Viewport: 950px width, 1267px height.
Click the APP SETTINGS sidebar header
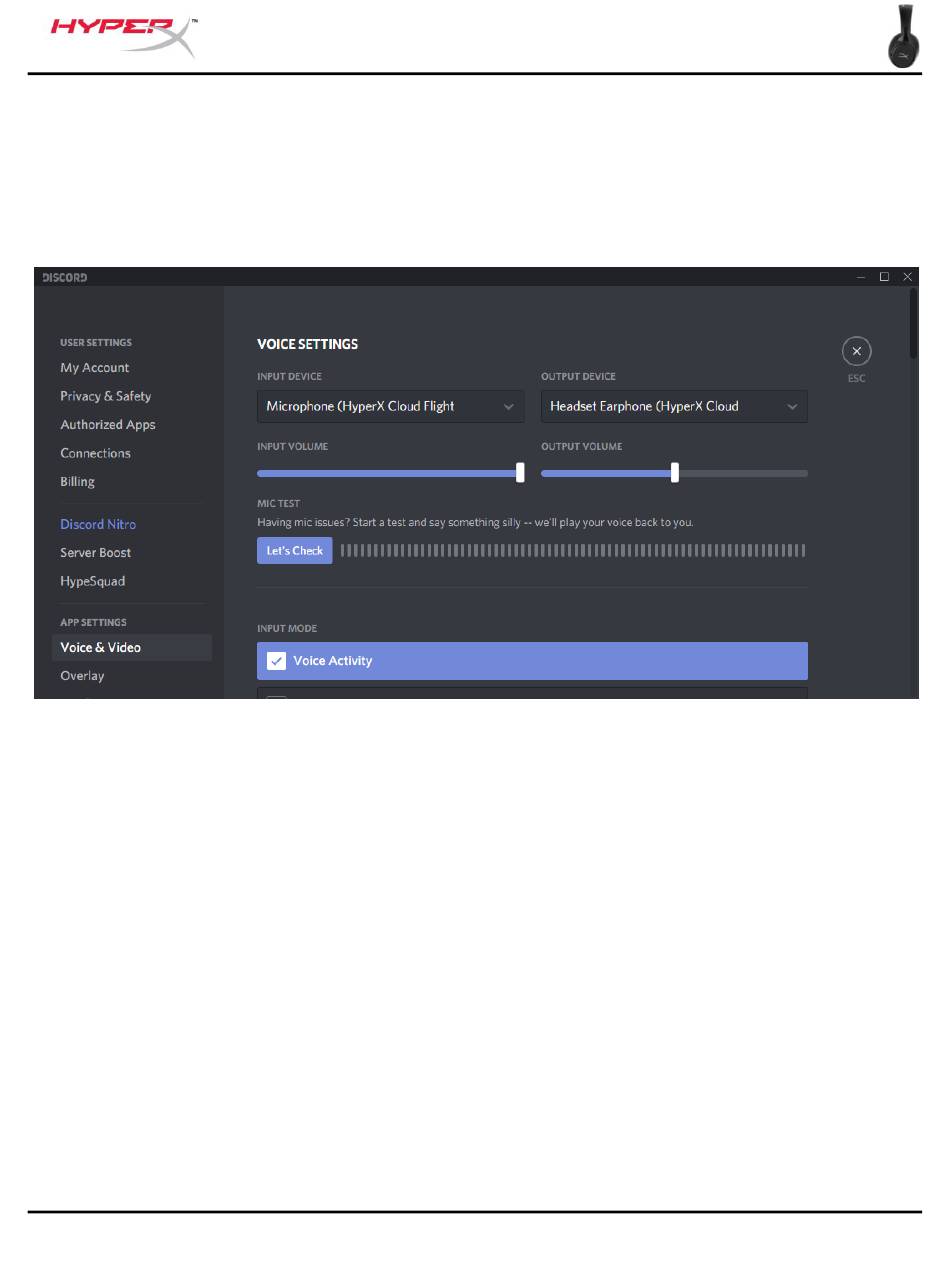(x=94, y=623)
